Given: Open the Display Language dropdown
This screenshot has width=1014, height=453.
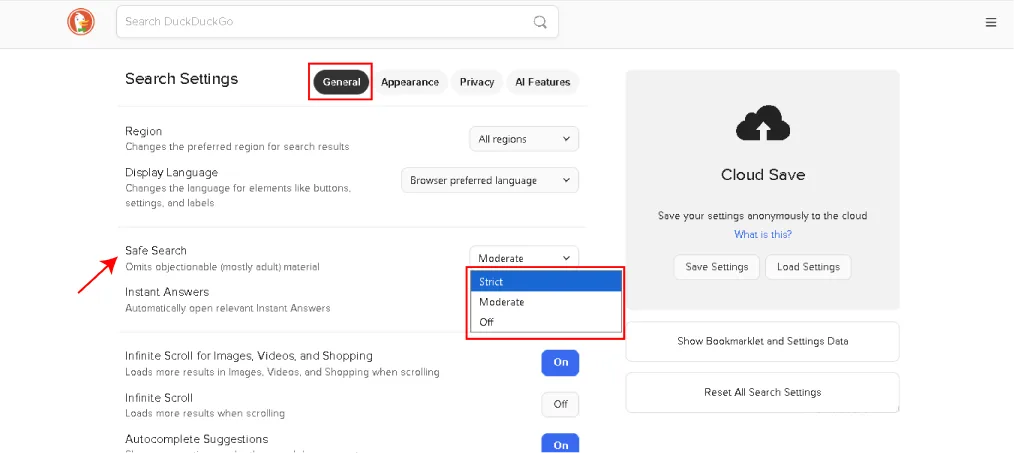Looking at the screenshot, I should point(490,180).
